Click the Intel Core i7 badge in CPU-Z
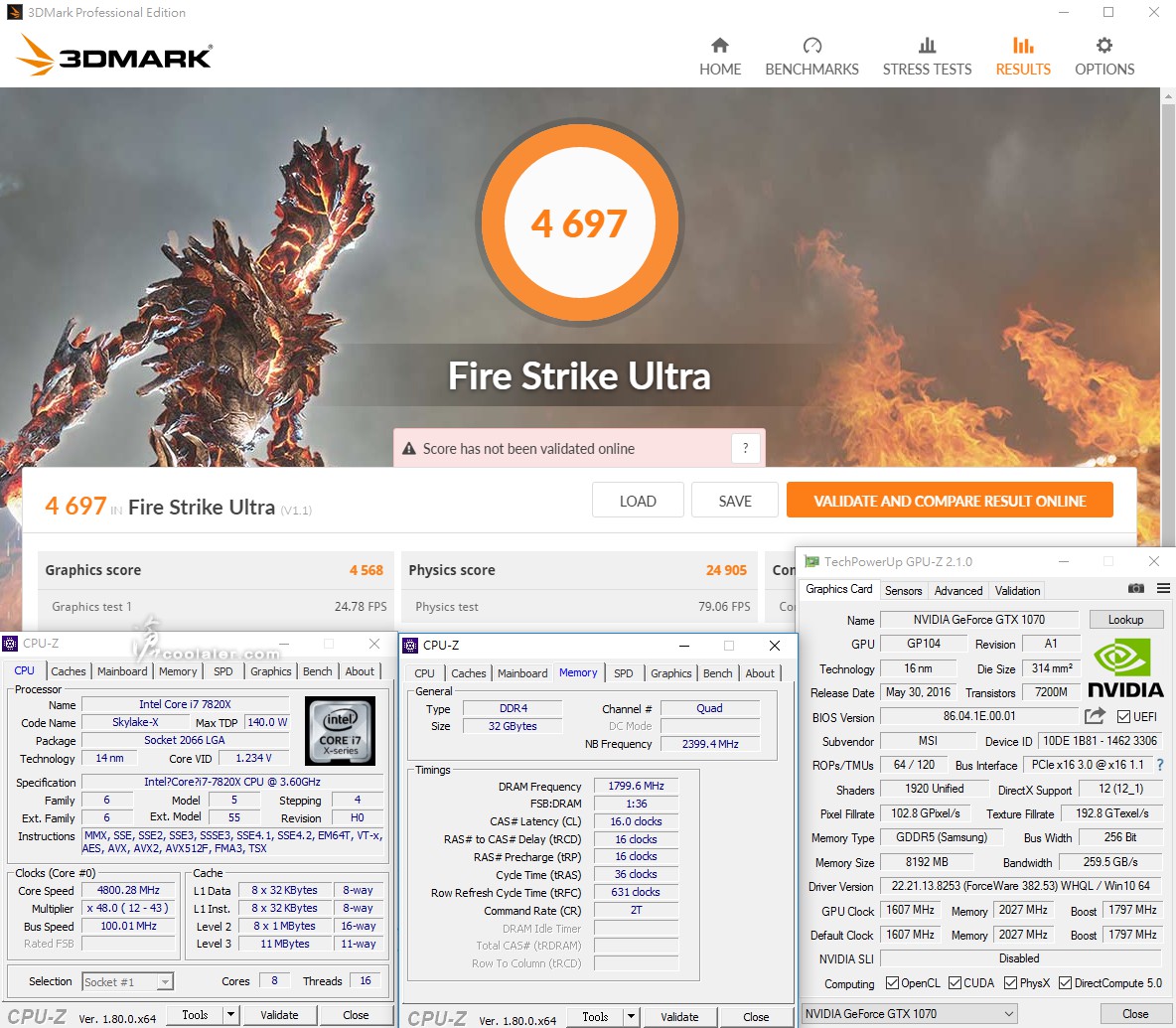 340,730
